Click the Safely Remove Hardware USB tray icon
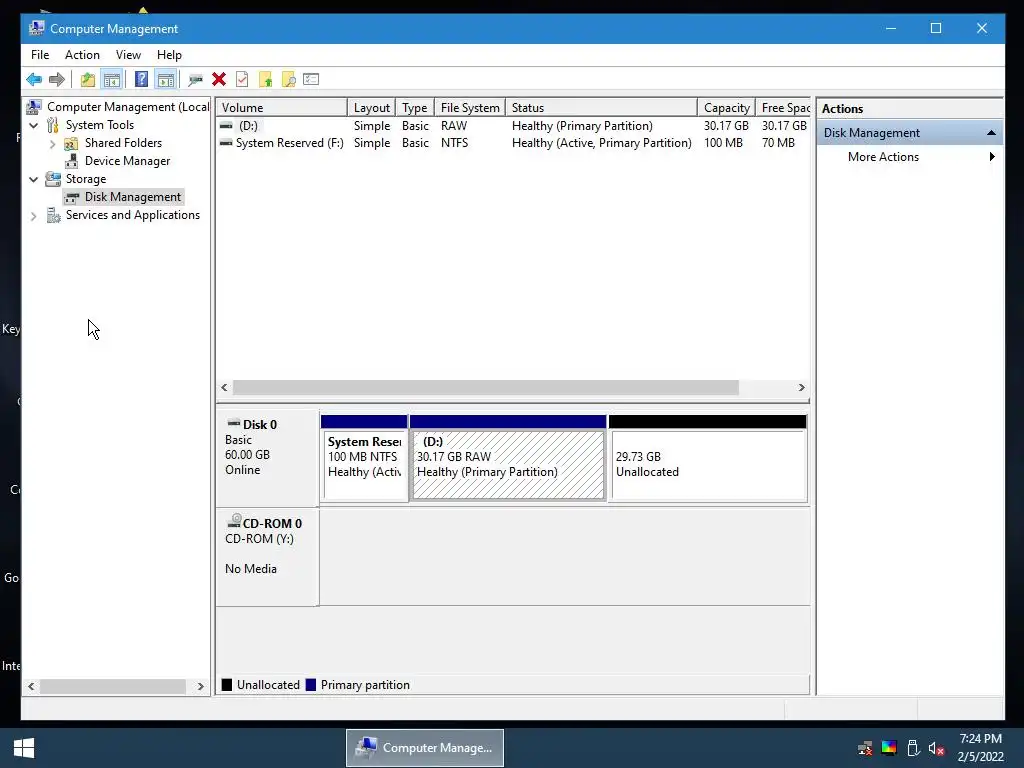The height and width of the screenshot is (768, 1024). click(x=913, y=748)
